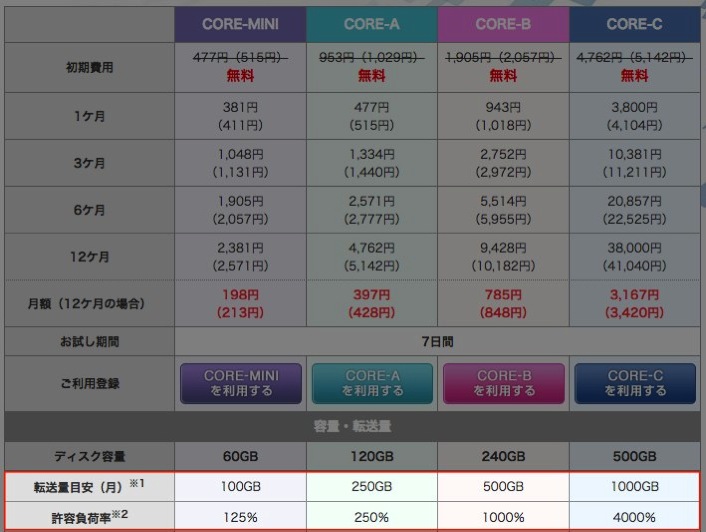
Task: Click the 初期費用 row label
Action: point(89,68)
